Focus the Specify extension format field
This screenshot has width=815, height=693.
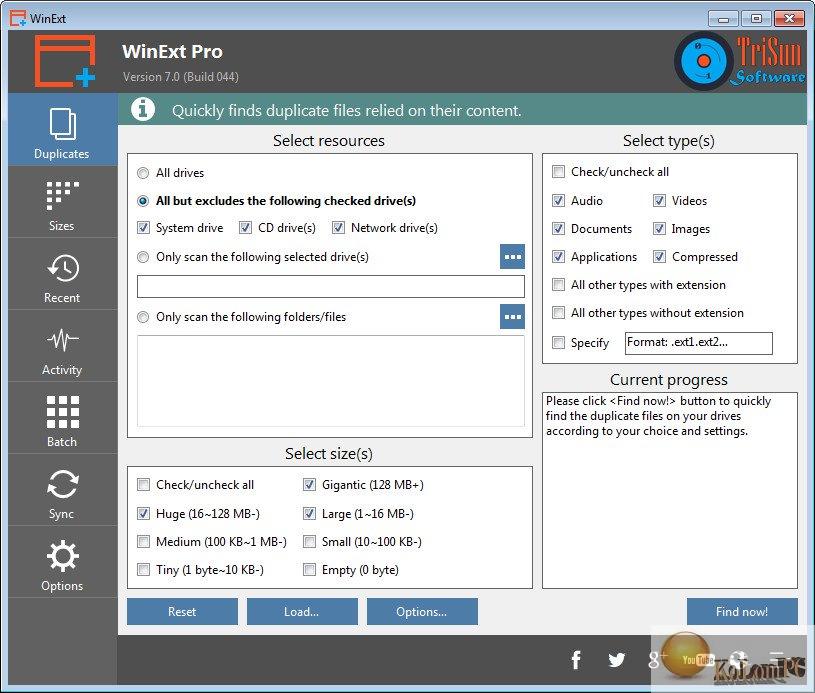699,343
